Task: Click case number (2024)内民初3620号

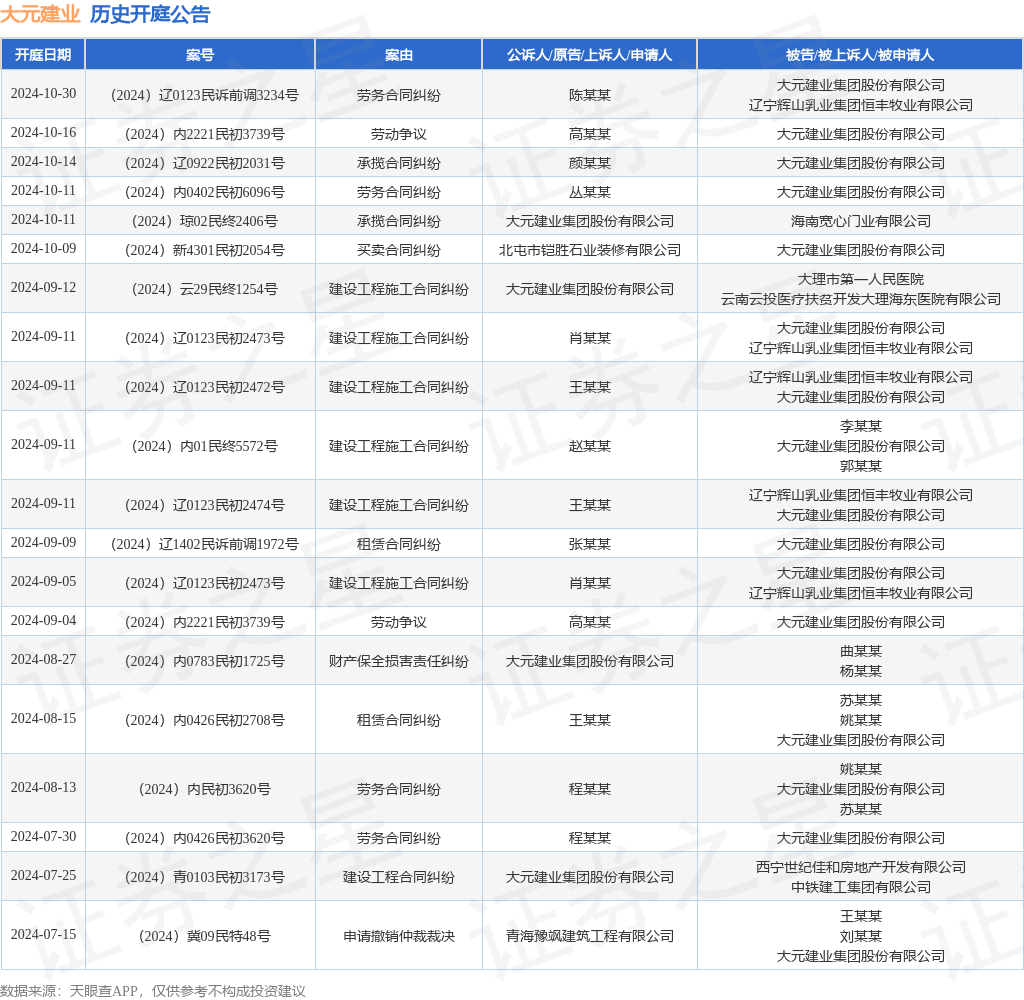Action: [x=204, y=790]
